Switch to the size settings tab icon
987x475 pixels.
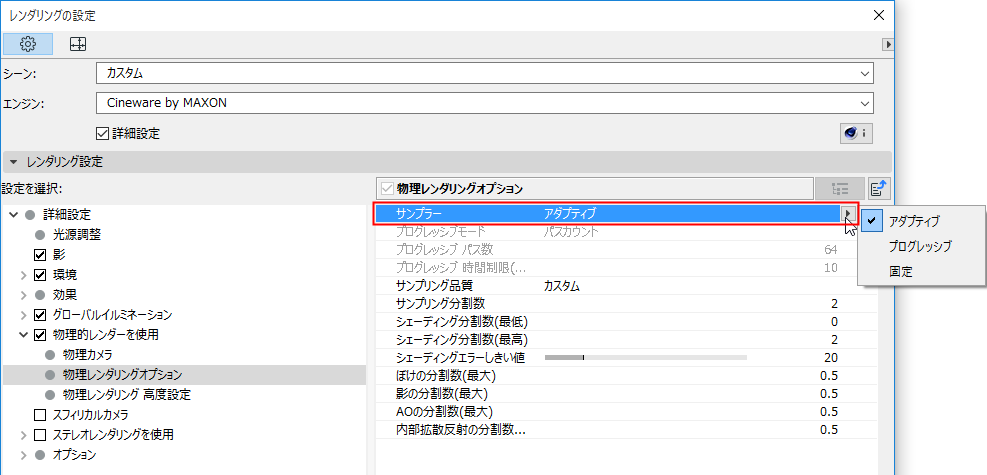[78, 44]
